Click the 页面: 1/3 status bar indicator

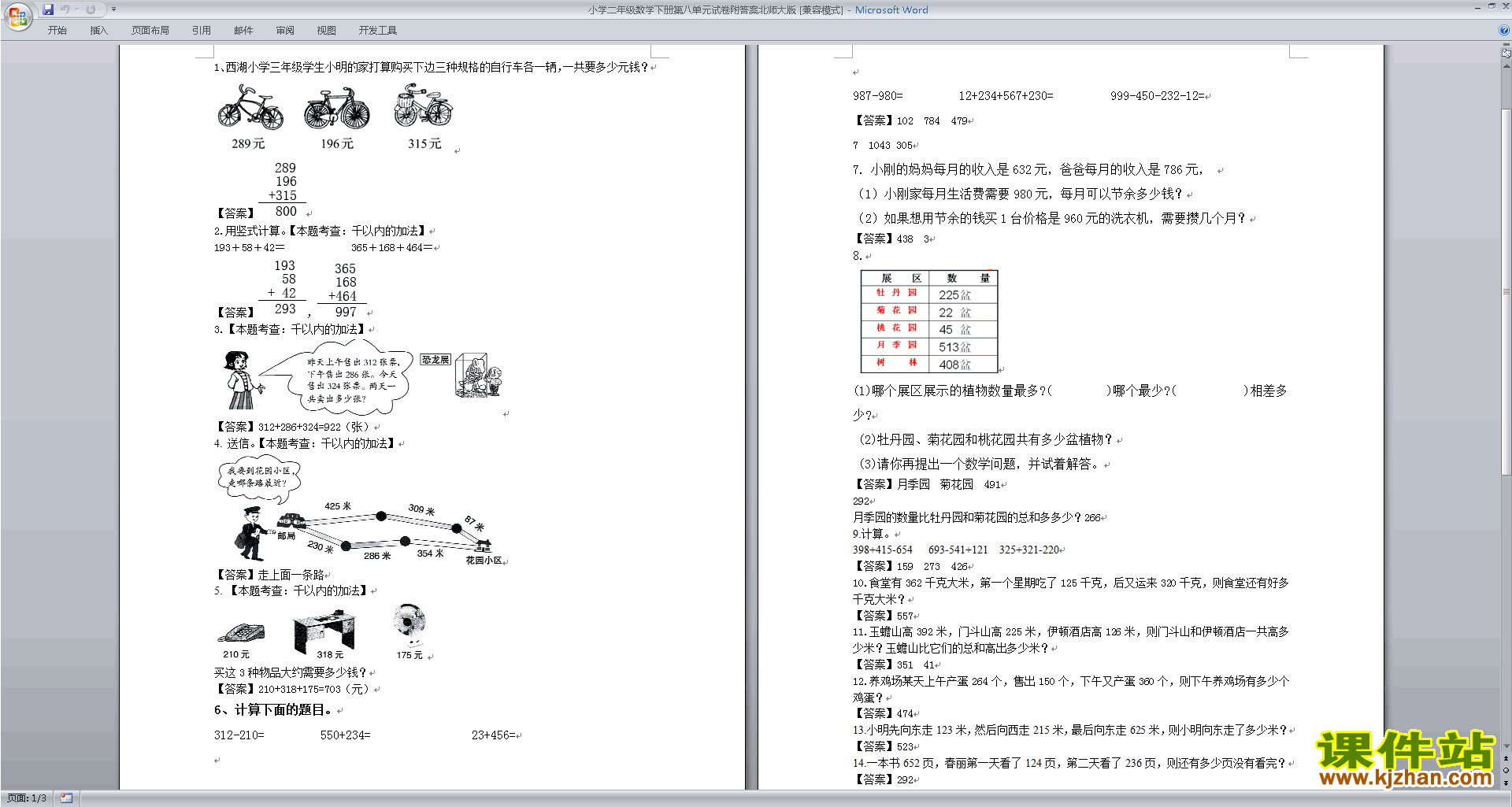click(27, 798)
